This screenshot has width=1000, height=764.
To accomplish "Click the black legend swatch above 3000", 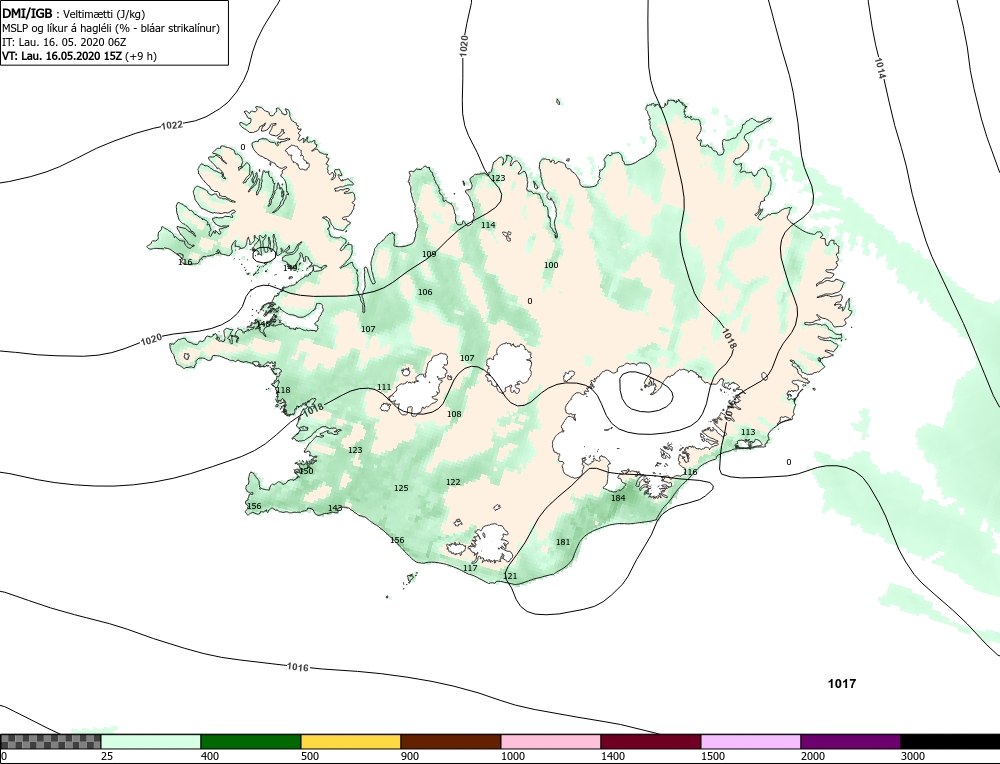I will point(950,741).
